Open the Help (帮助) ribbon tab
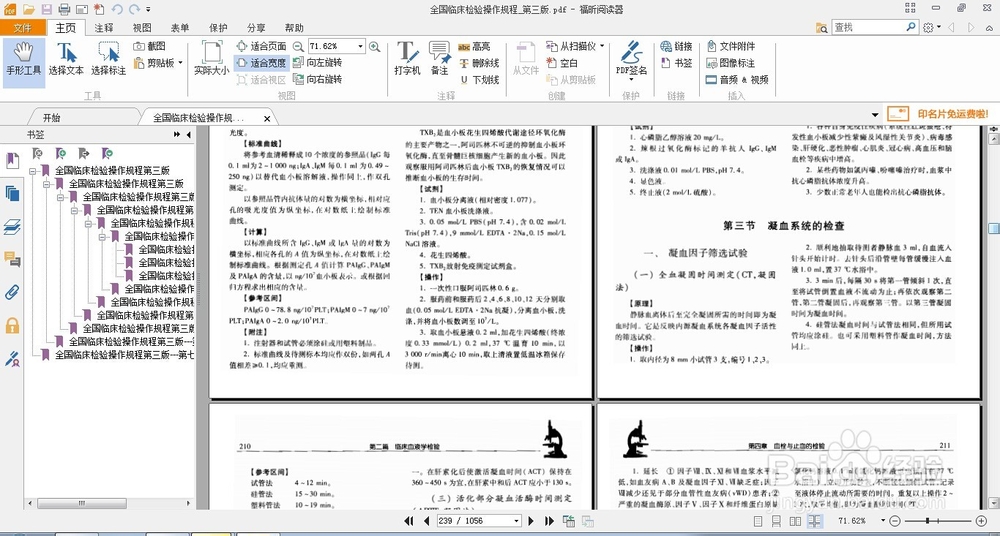Viewport: 1000px width, 536px height. (294, 28)
